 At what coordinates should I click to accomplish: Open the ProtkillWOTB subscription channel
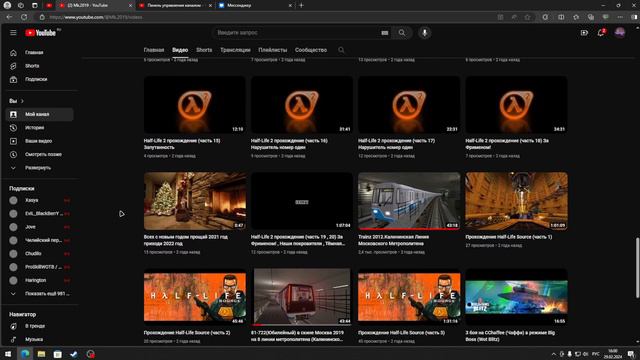point(39,267)
